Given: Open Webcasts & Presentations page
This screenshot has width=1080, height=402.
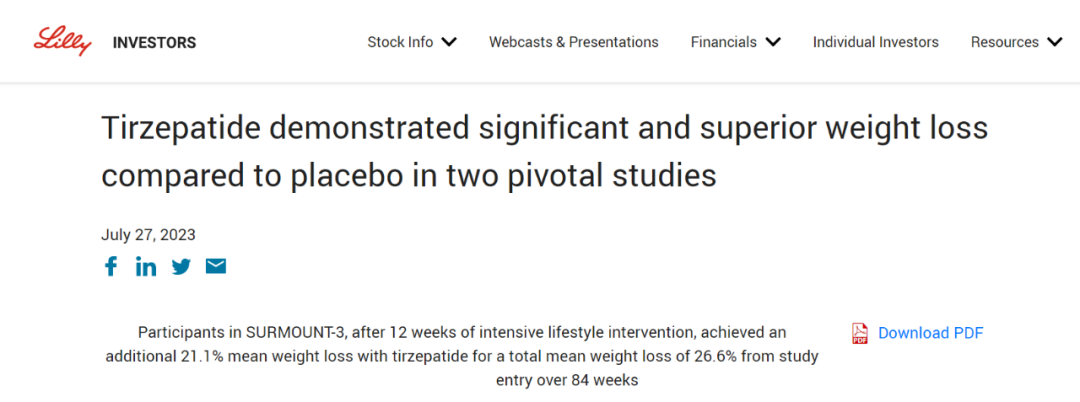Looking at the screenshot, I should point(574,42).
